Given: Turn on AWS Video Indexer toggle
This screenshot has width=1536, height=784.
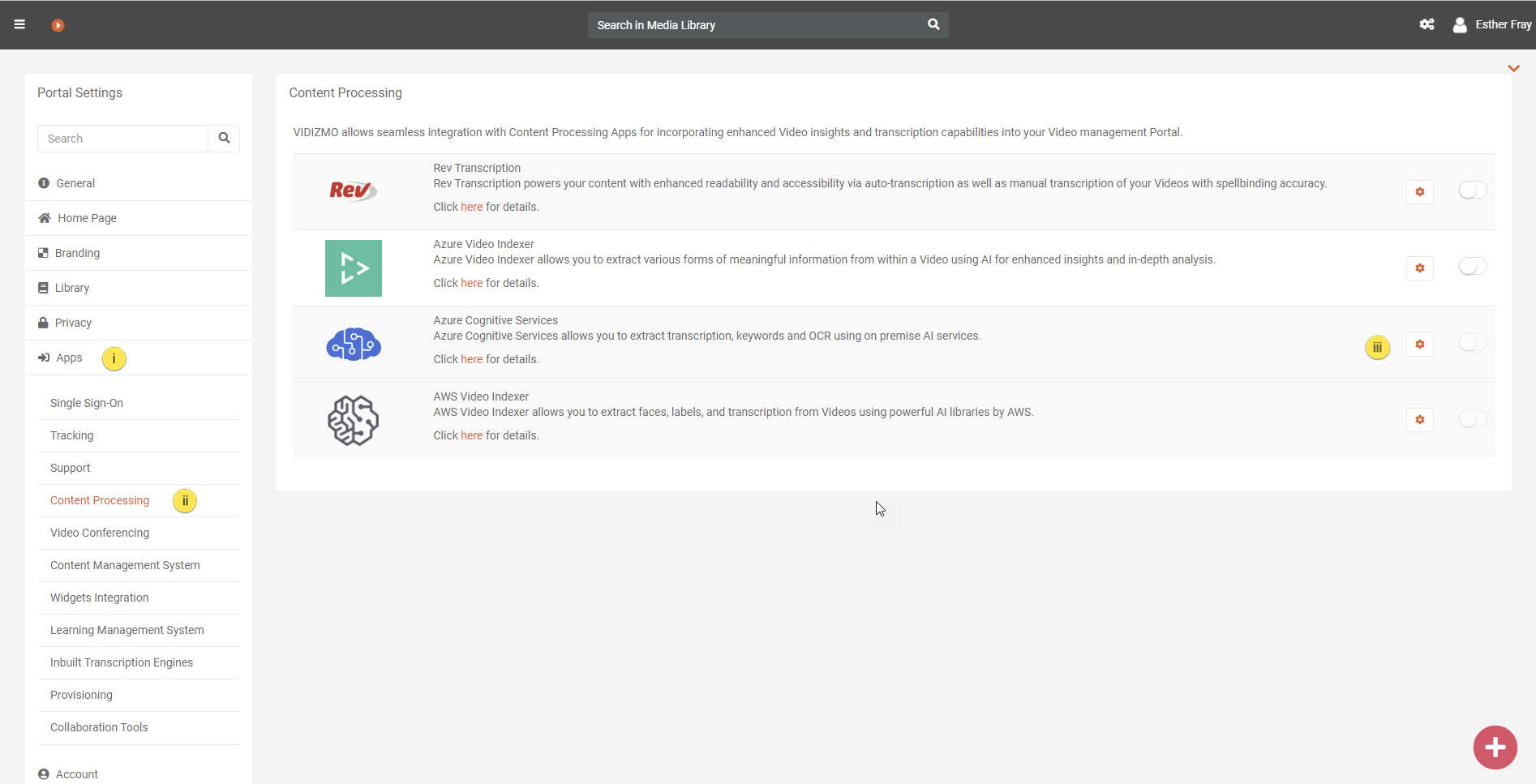Looking at the screenshot, I should pos(1472,419).
